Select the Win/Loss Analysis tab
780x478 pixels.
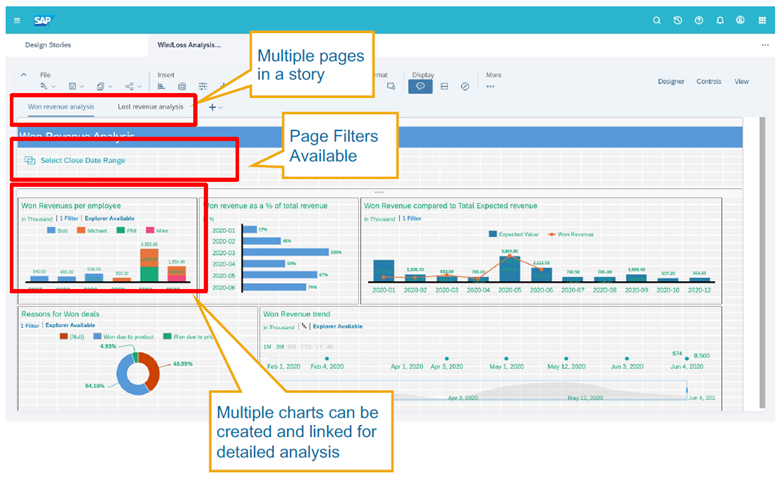[x=189, y=45]
